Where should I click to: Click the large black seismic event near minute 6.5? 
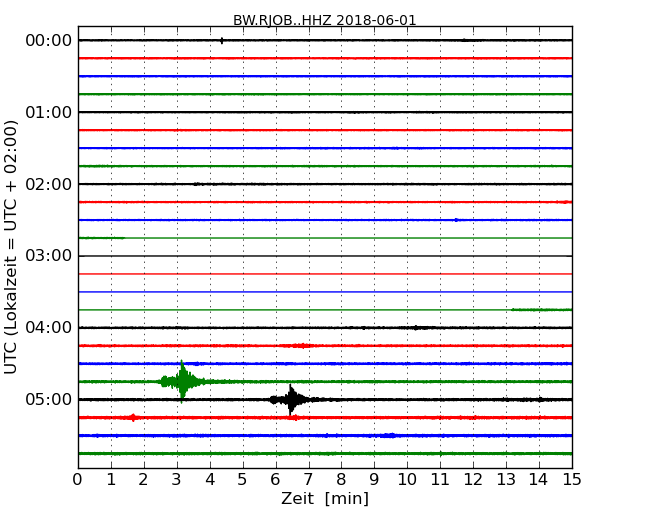point(291,400)
